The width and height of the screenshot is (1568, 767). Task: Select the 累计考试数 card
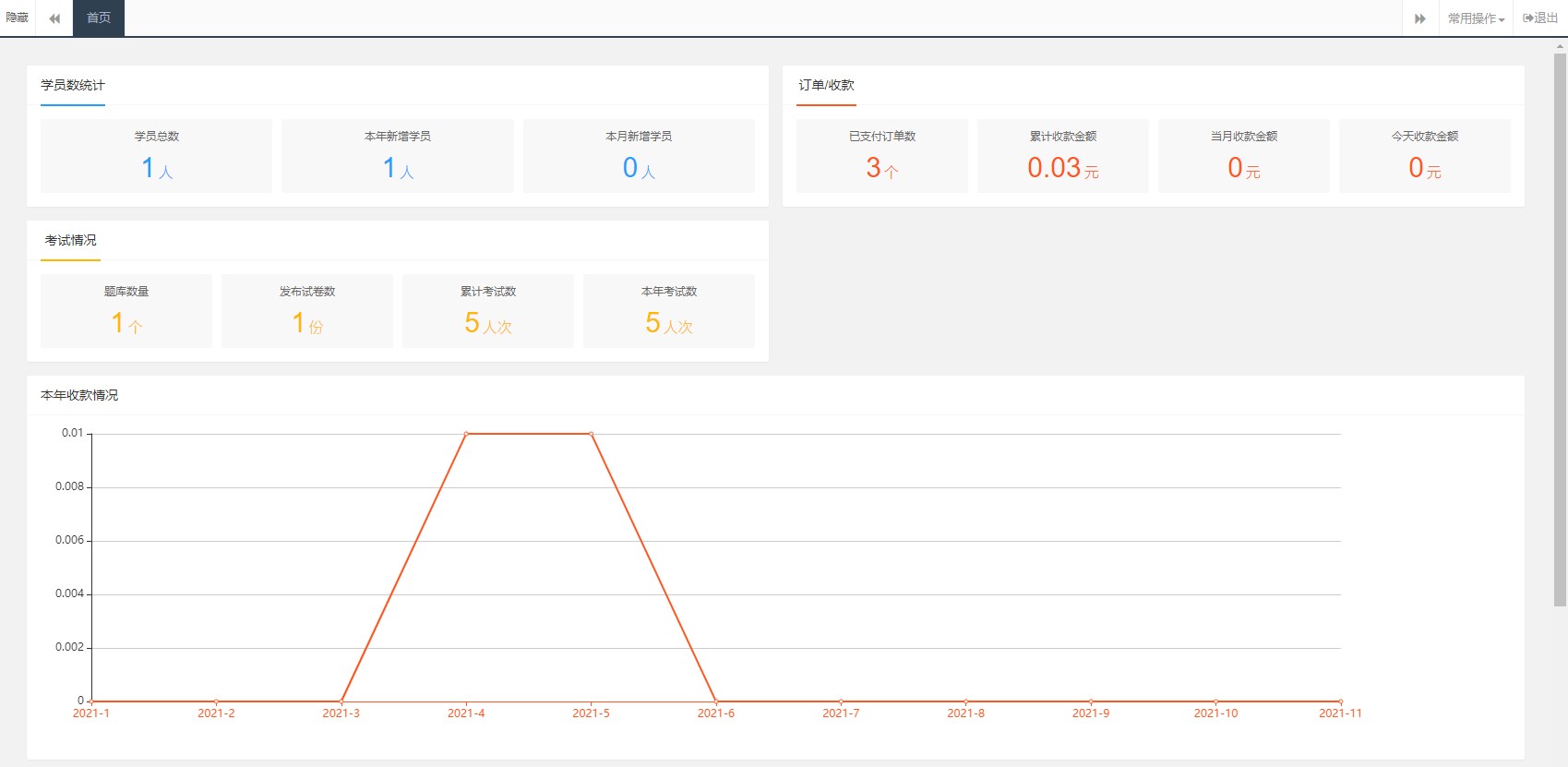[x=488, y=310]
